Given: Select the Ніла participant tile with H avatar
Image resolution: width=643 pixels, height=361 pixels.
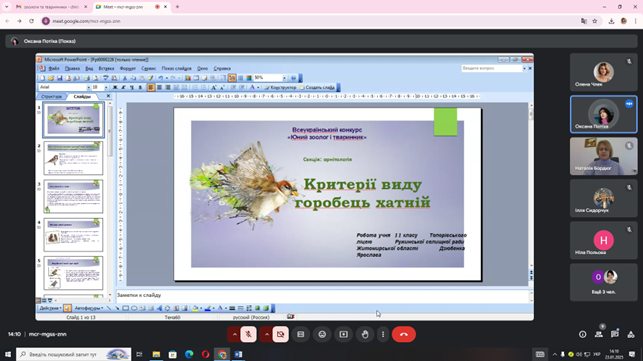Looking at the screenshot, I should click(604, 240).
